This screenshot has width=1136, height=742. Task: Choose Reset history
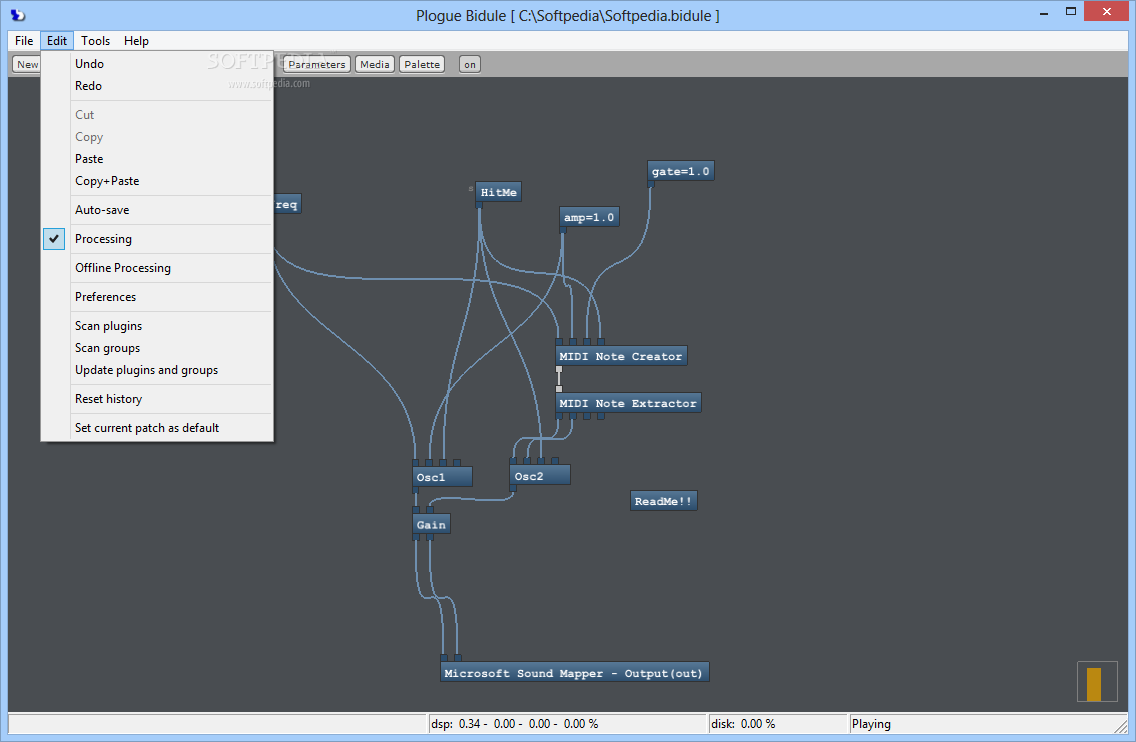coord(157,399)
